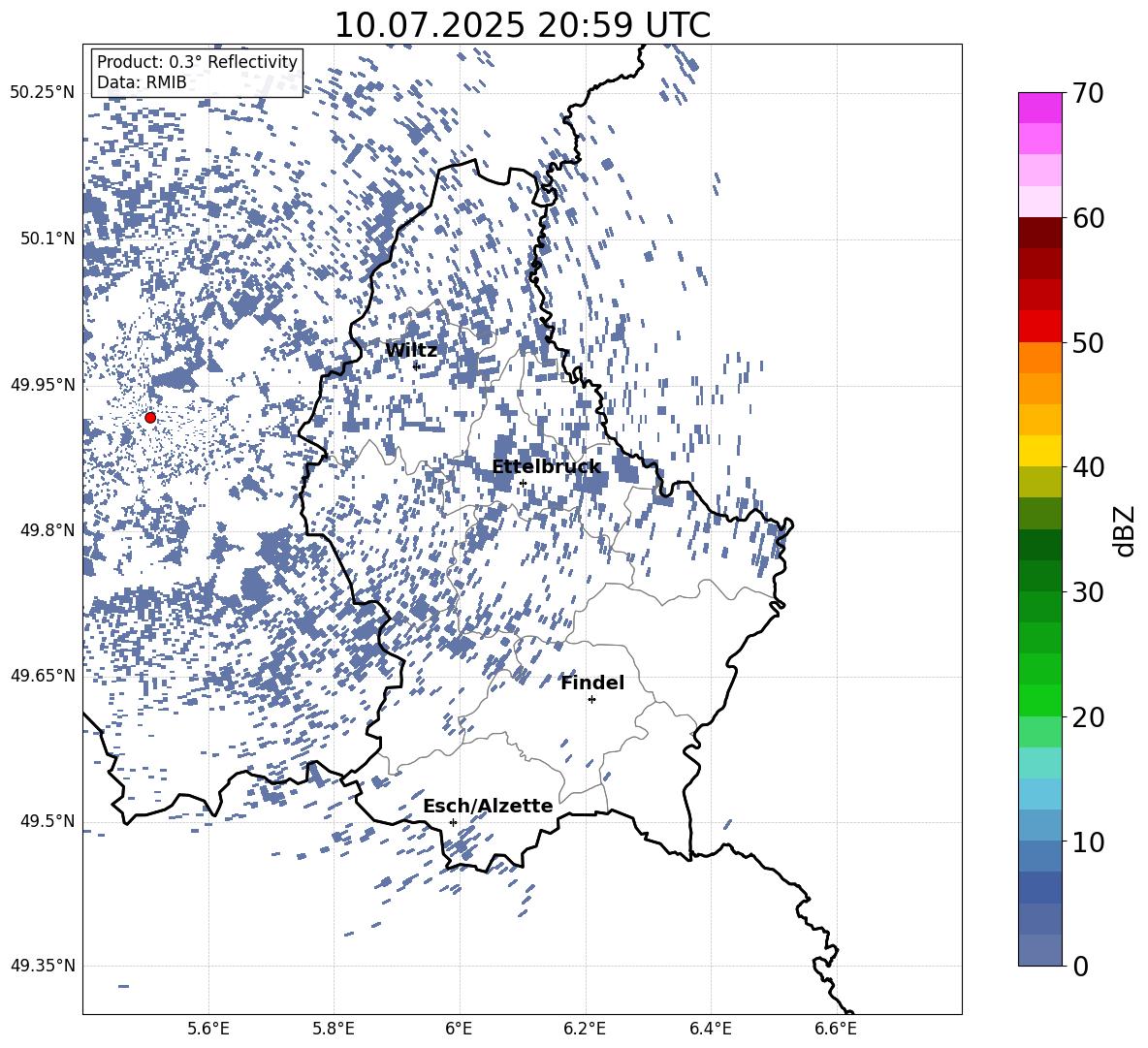This screenshot has width=1148, height=1048.
Task: Click the colorbar tick label 70
Action: pyautogui.click(x=1088, y=94)
